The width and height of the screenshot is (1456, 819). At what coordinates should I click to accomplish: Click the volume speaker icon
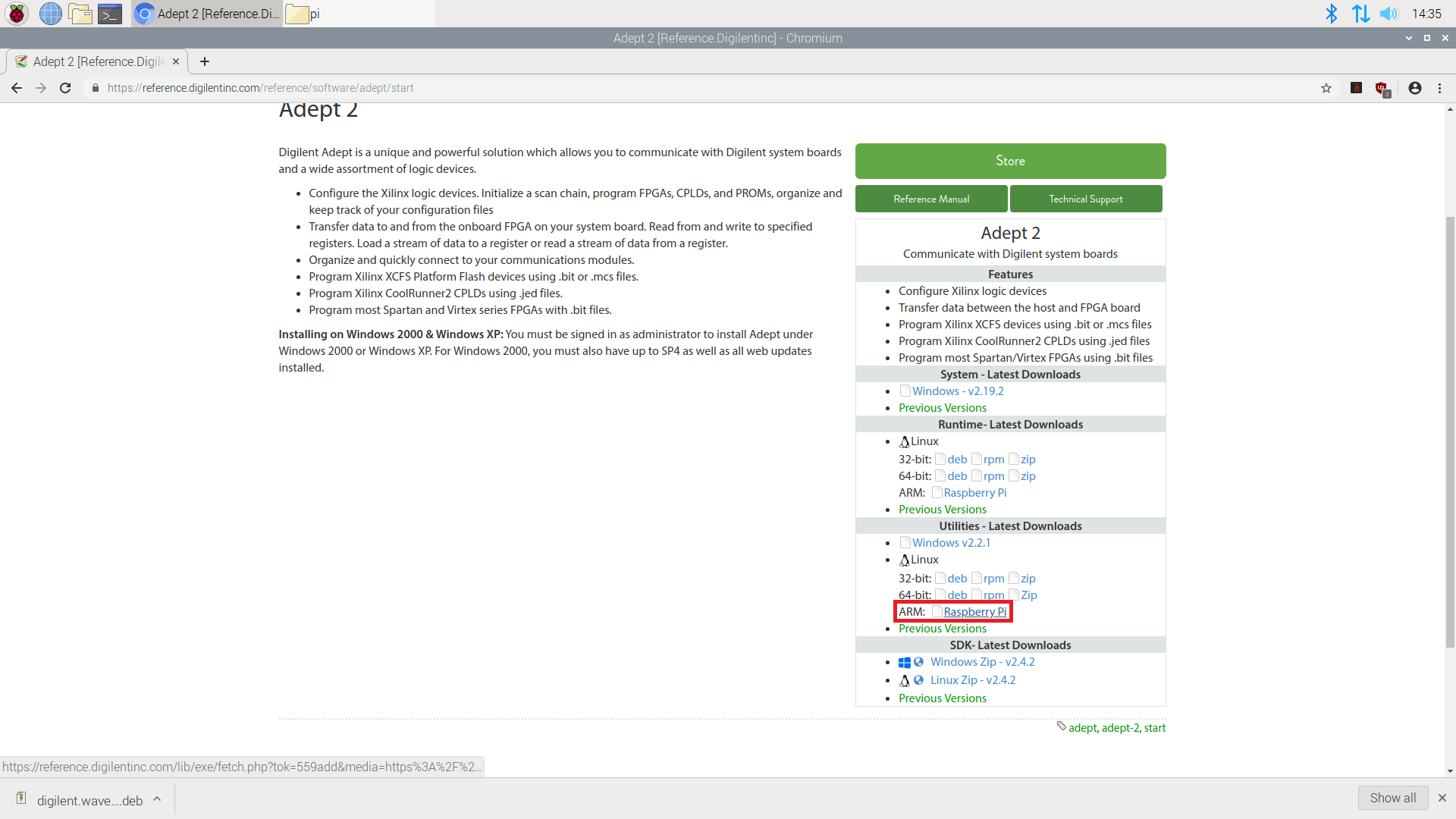click(x=1389, y=14)
